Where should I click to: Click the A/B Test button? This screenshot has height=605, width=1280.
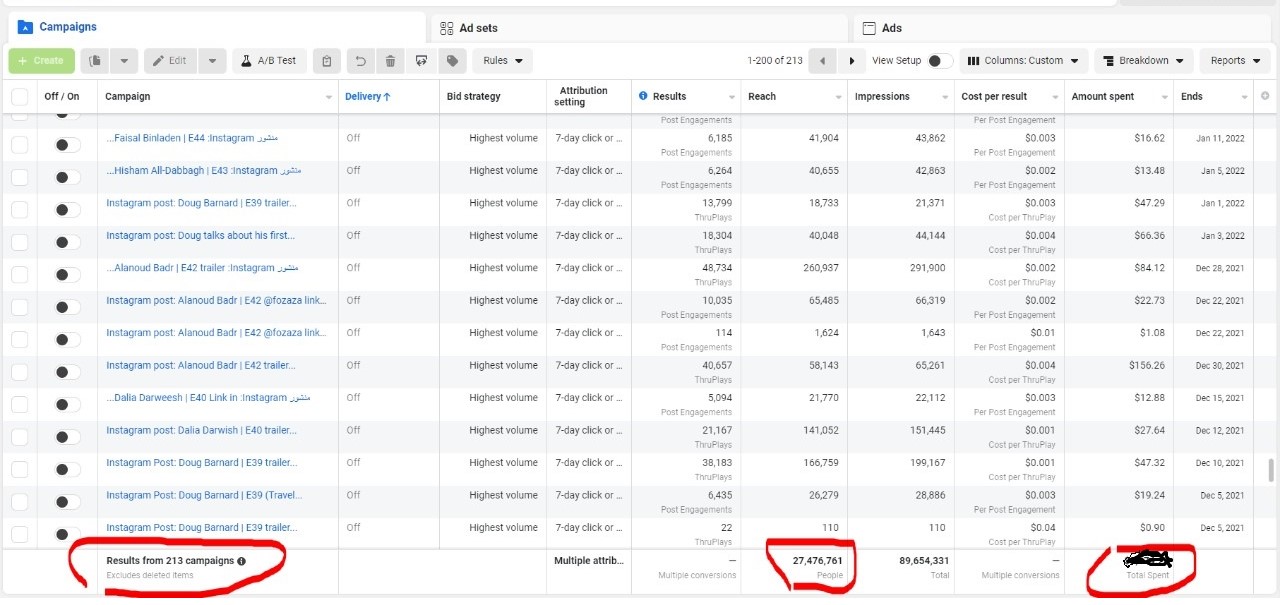click(x=270, y=61)
